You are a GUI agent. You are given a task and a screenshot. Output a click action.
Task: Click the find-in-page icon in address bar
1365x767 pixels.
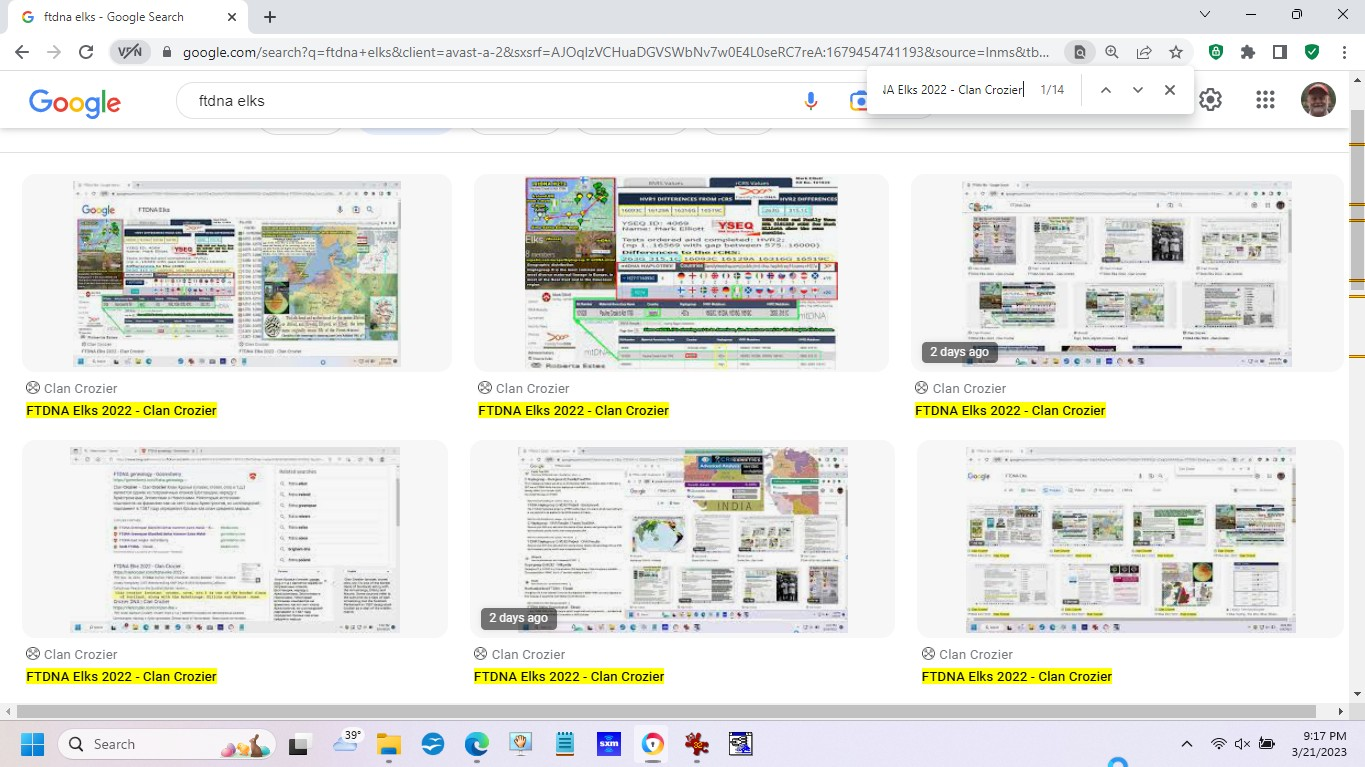pyautogui.click(x=1080, y=52)
